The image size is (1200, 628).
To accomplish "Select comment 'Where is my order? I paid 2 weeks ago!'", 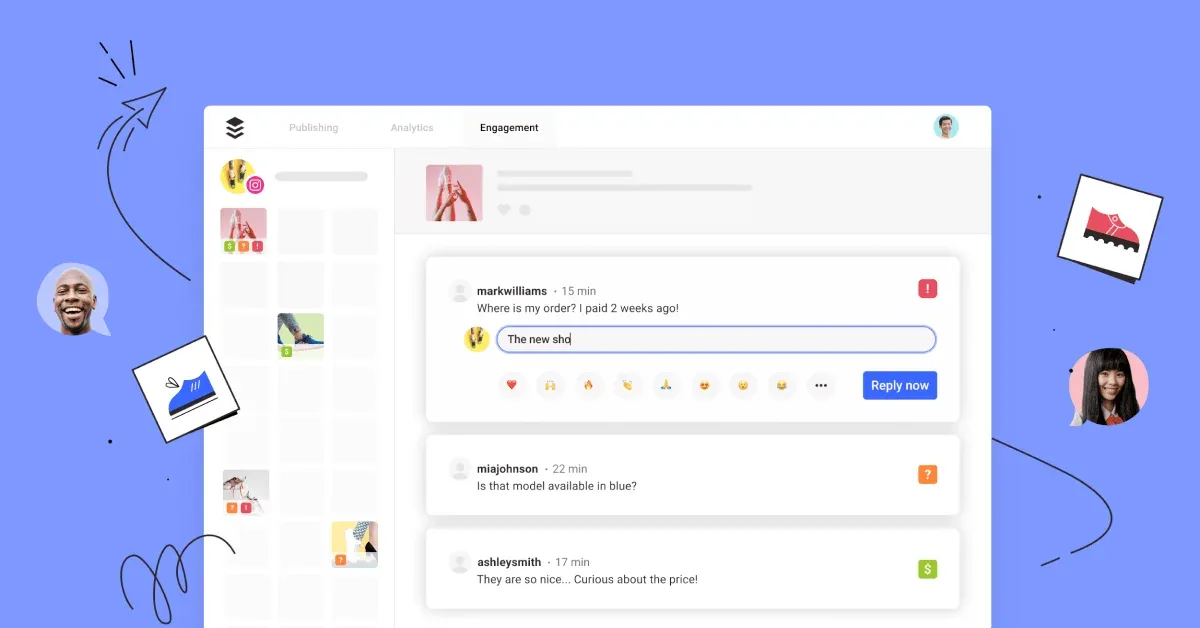I will (578, 308).
